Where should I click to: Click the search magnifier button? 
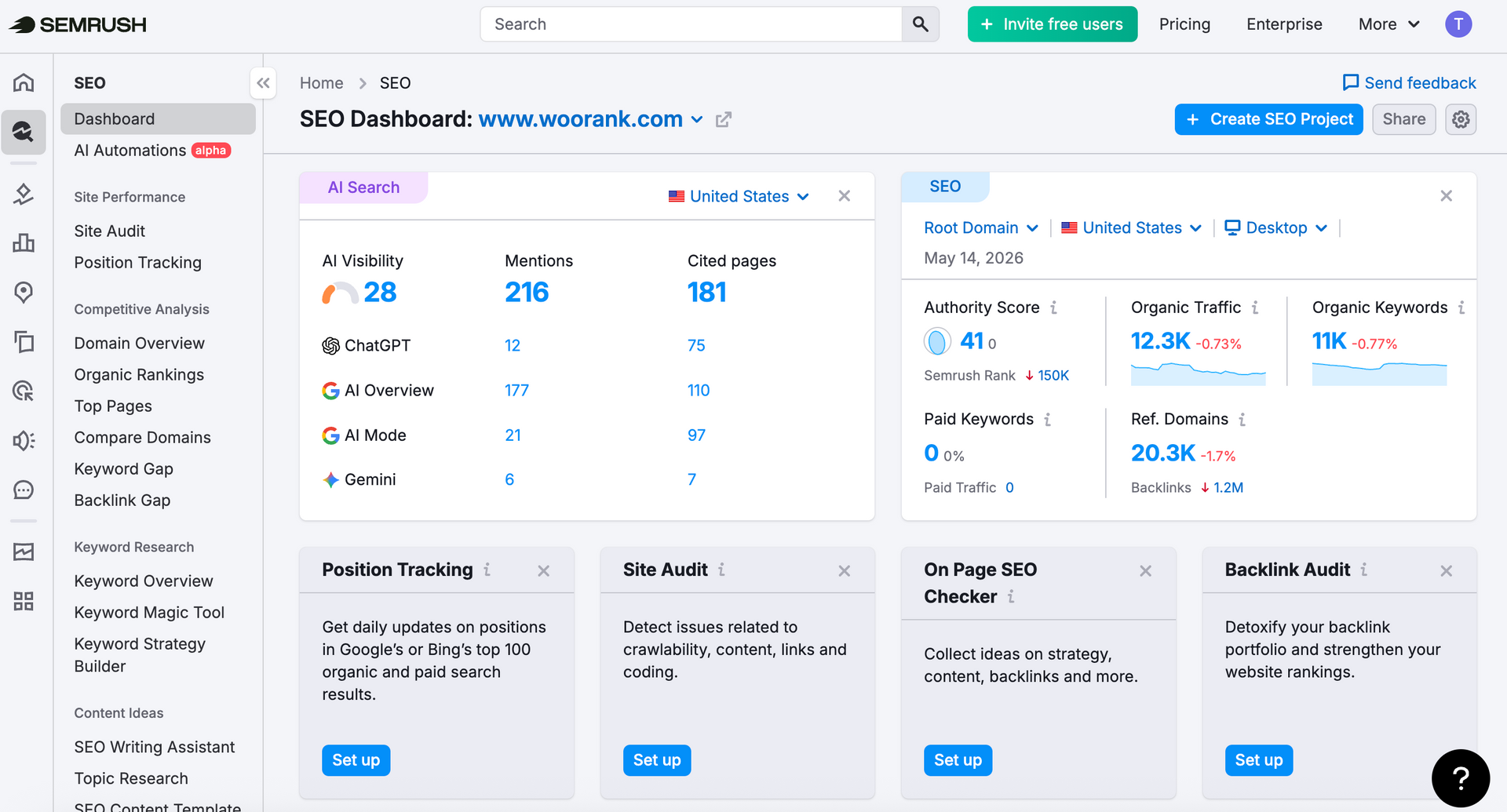pos(920,24)
